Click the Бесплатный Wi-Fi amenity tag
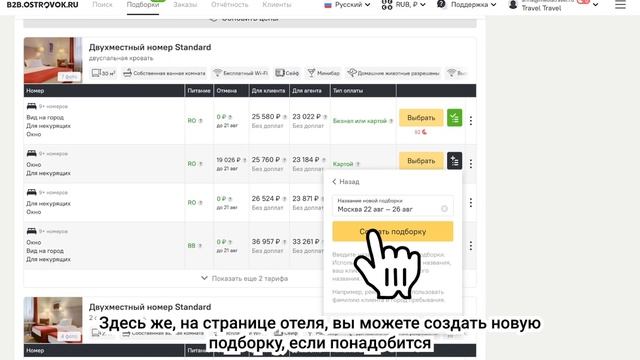640x360 pixels. click(x=241, y=73)
